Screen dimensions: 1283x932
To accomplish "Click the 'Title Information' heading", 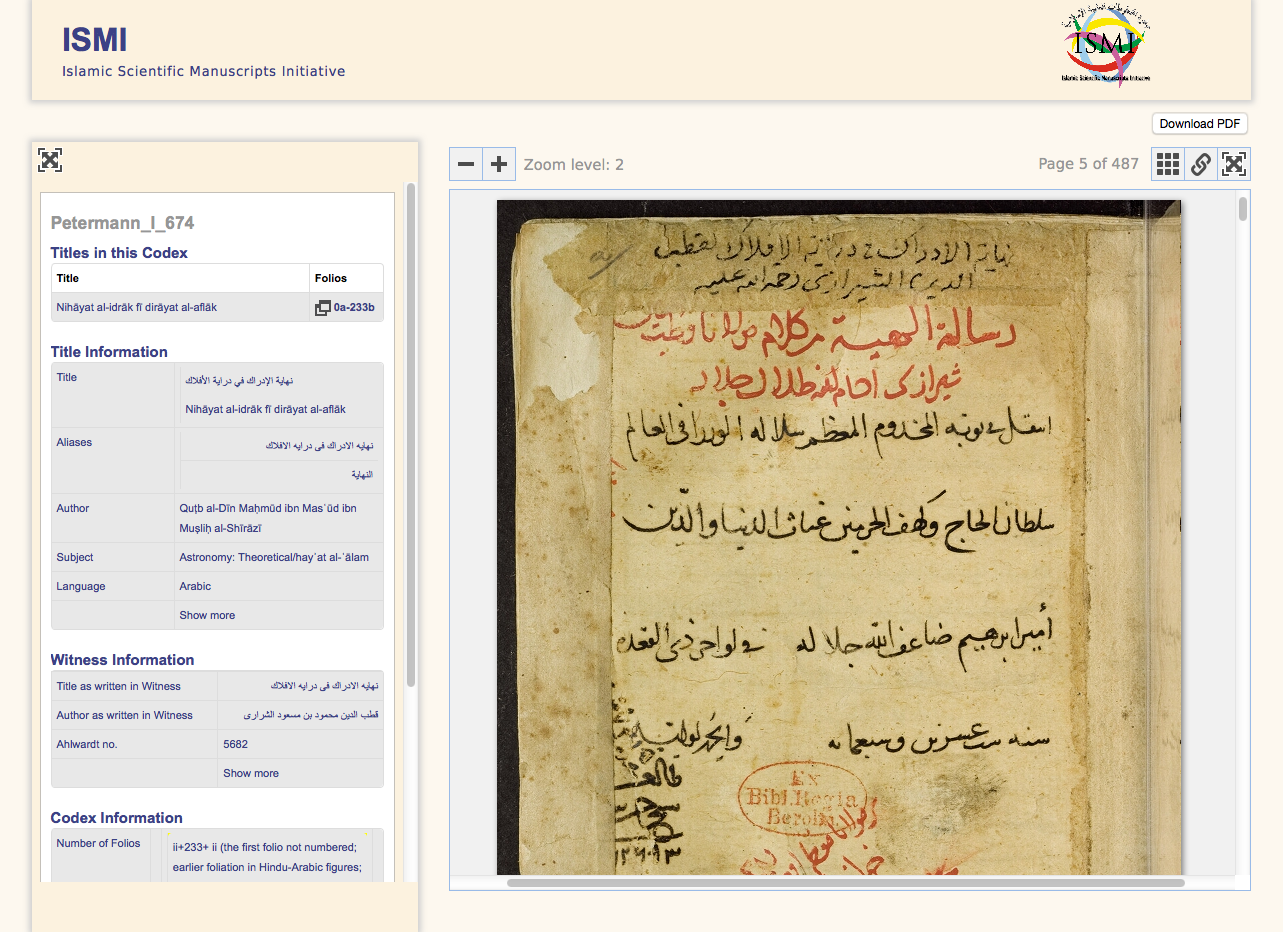I will 109,352.
